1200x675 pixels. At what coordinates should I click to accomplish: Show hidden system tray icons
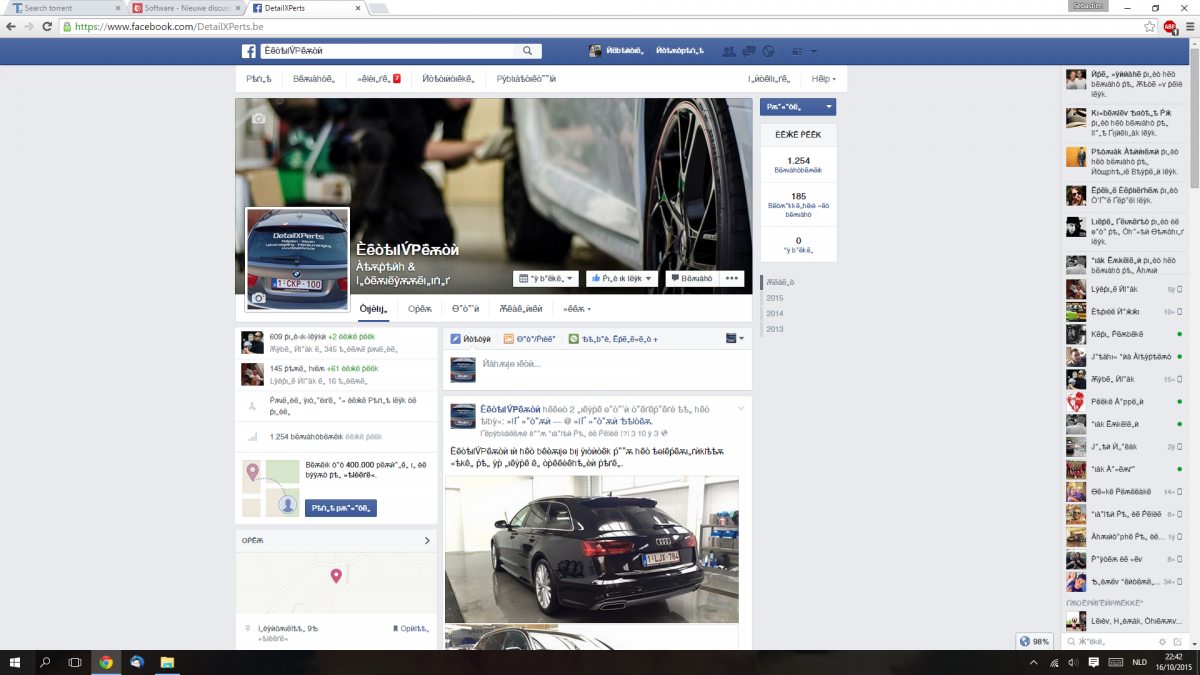pos(1034,662)
